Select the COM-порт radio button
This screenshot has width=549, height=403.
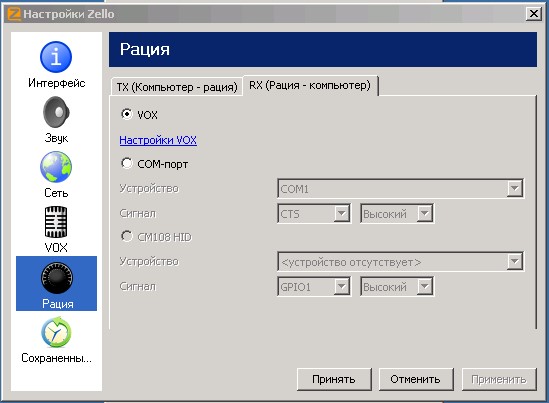click(126, 163)
